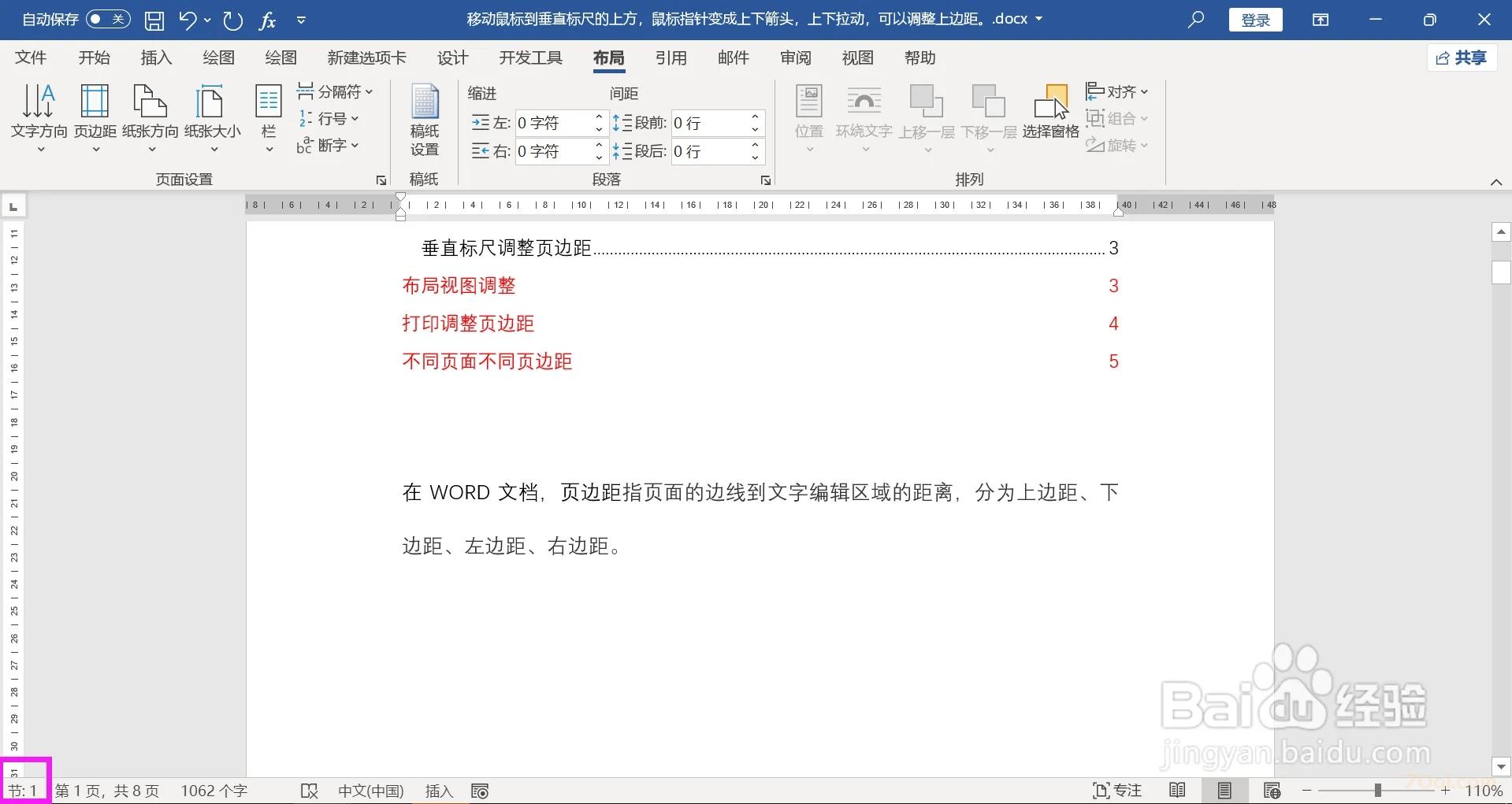The width and height of the screenshot is (1512, 804).
Task: Click the spell check icon in status bar
Action: pyautogui.click(x=309, y=790)
